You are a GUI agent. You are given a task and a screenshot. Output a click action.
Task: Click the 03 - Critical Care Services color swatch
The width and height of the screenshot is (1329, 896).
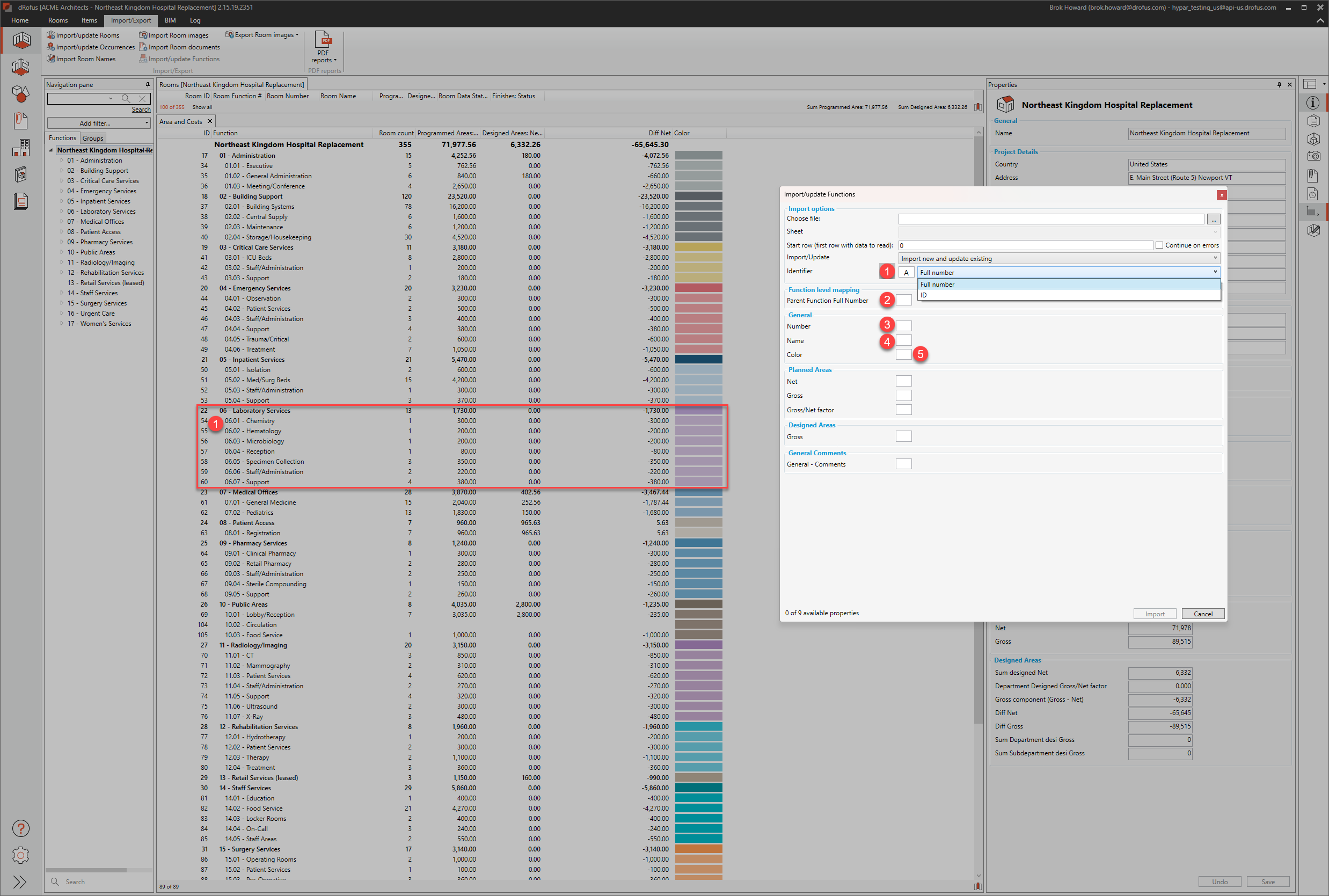coord(698,247)
